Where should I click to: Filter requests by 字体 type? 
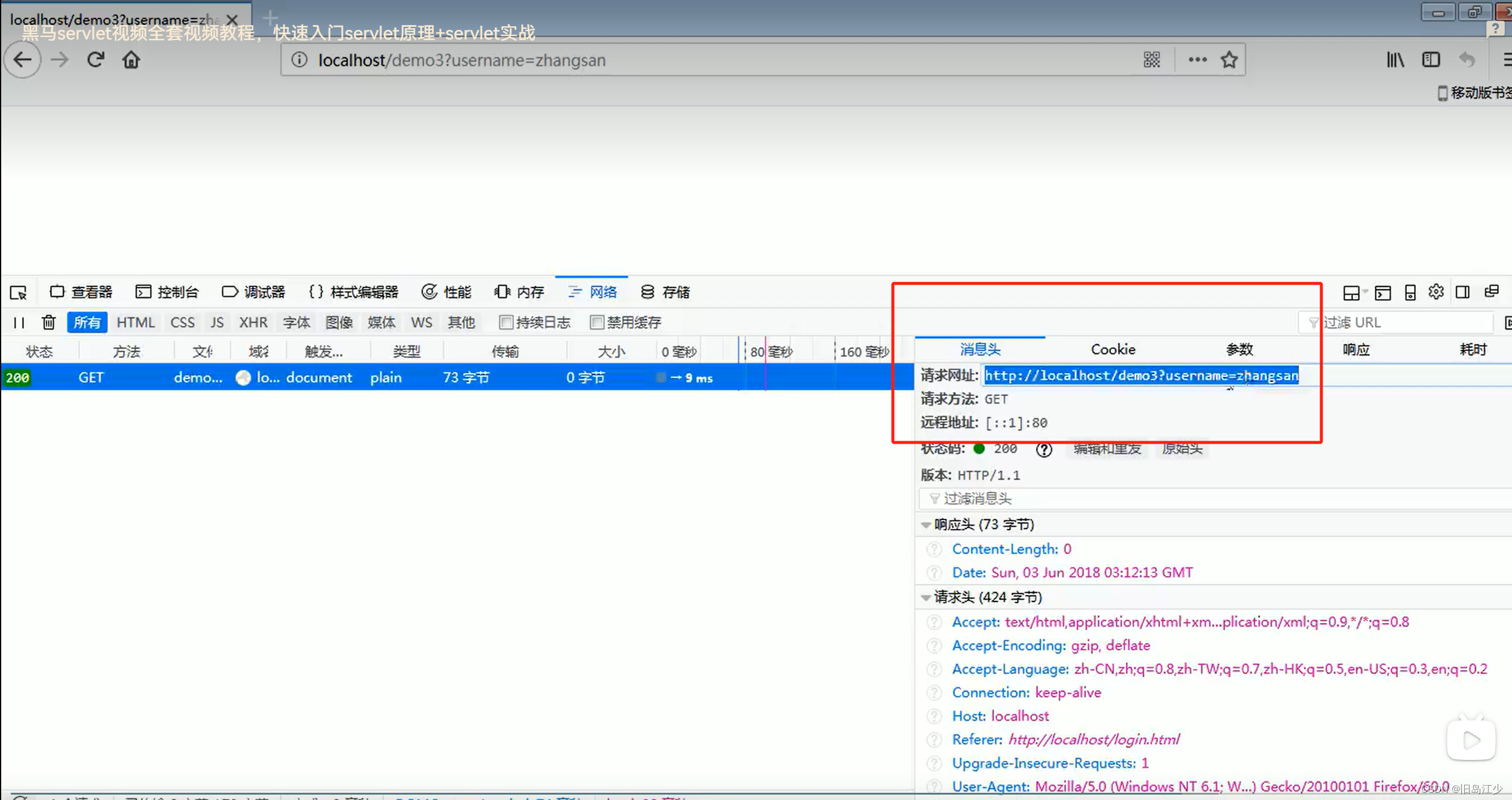click(296, 322)
